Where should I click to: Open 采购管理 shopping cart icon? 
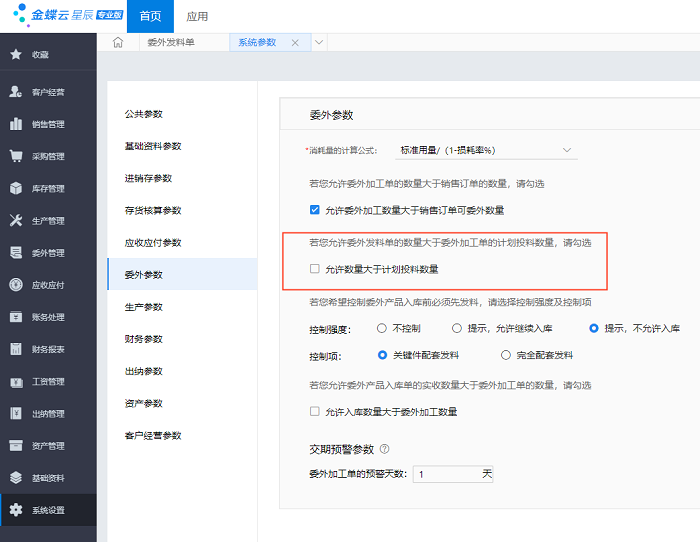pyautogui.click(x=16, y=156)
